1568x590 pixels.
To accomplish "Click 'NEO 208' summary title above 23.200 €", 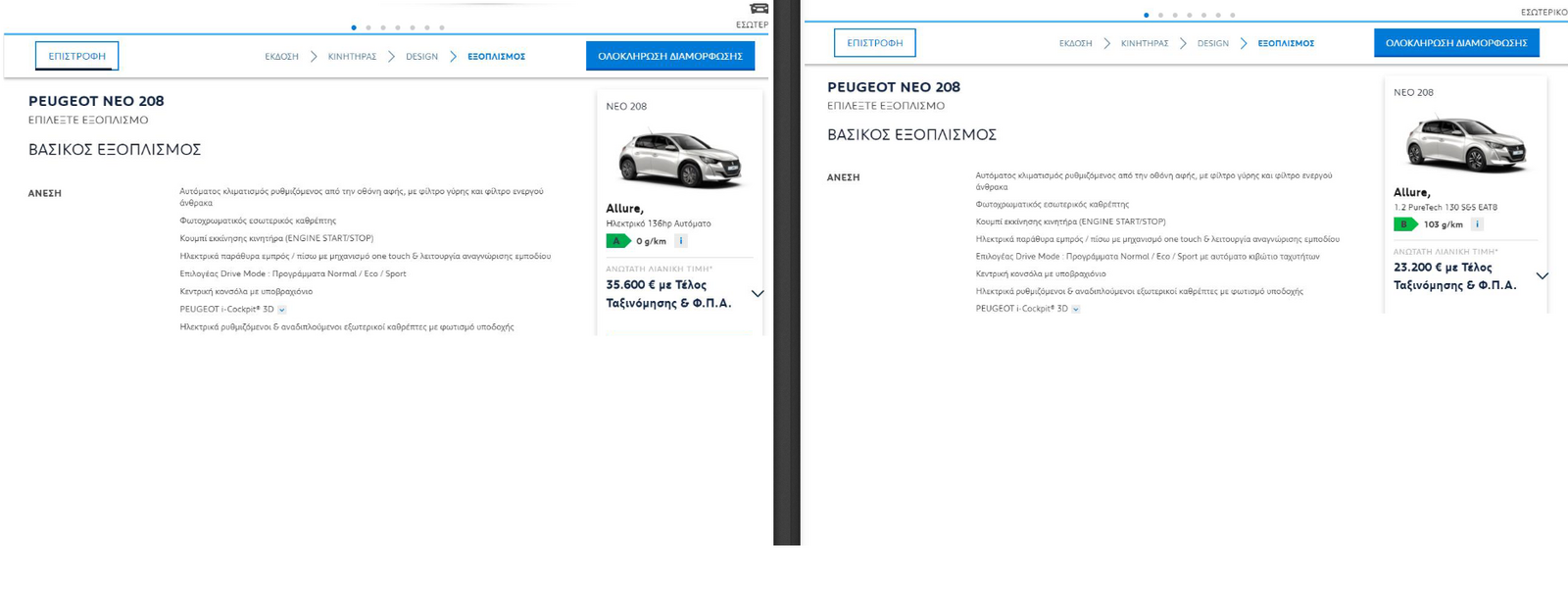I will coord(1413,93).
